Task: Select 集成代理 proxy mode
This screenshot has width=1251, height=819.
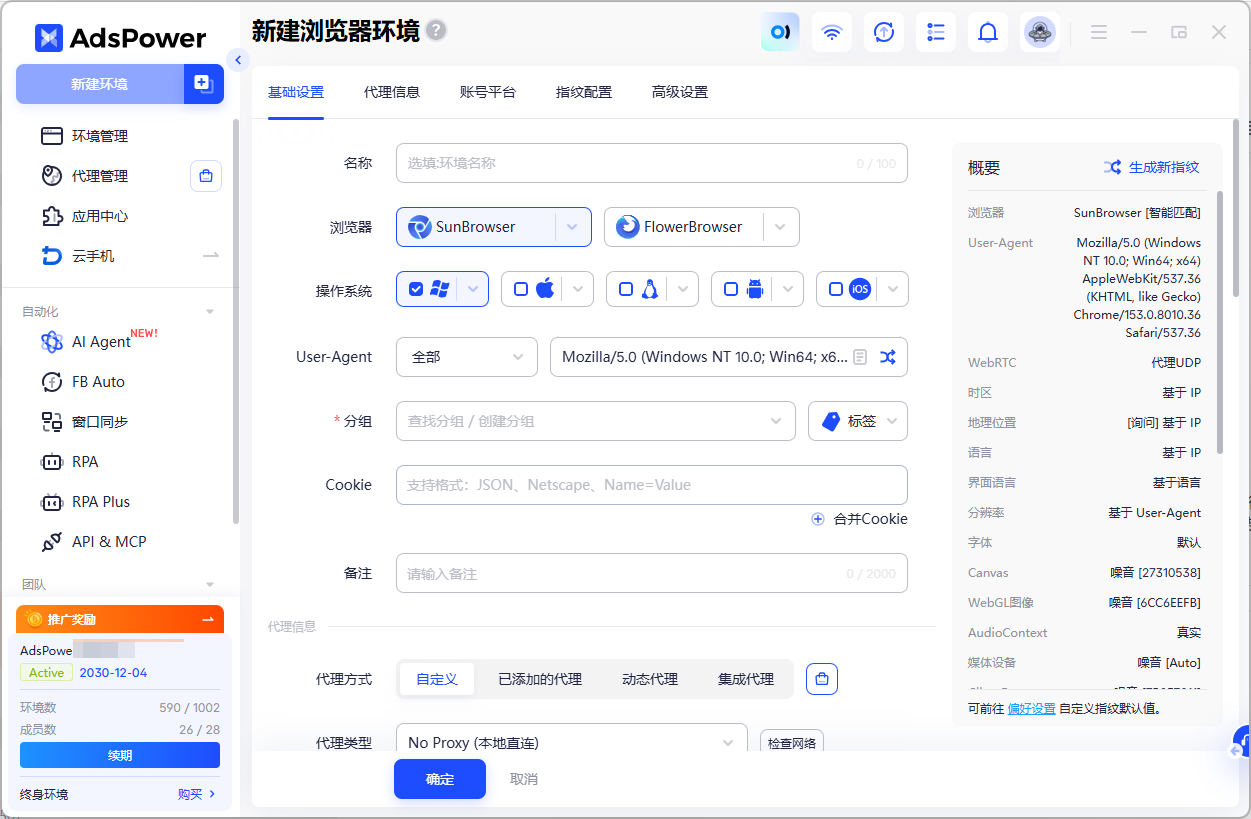Action: (x=746, y=679)
